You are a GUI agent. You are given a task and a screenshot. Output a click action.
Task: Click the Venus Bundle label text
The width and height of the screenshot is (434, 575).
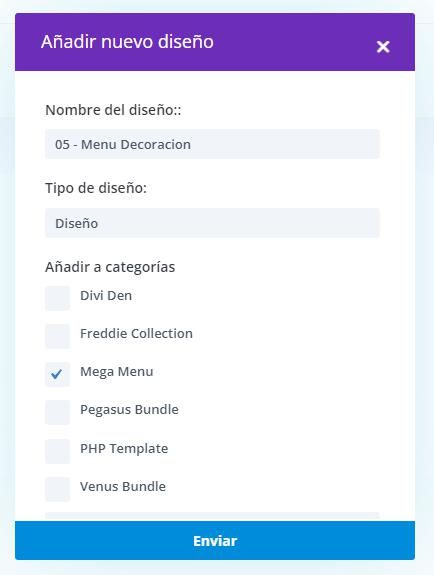(x=123, y=487)
